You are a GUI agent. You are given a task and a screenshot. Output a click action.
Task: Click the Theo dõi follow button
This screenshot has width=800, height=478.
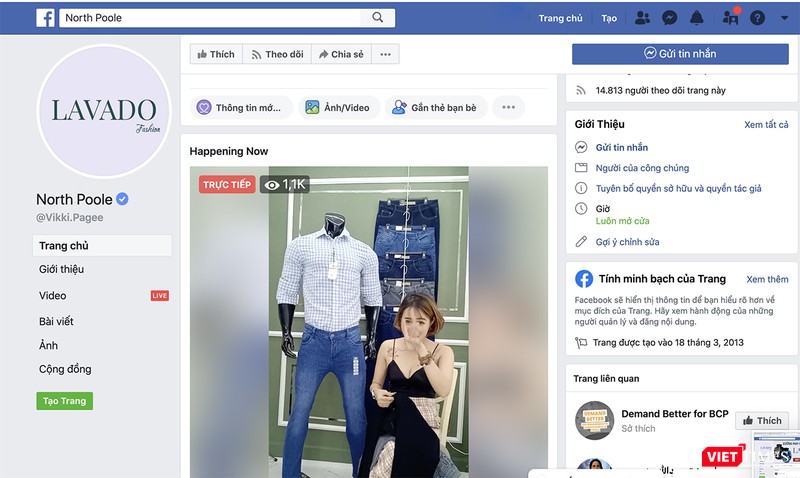(277, 54)
